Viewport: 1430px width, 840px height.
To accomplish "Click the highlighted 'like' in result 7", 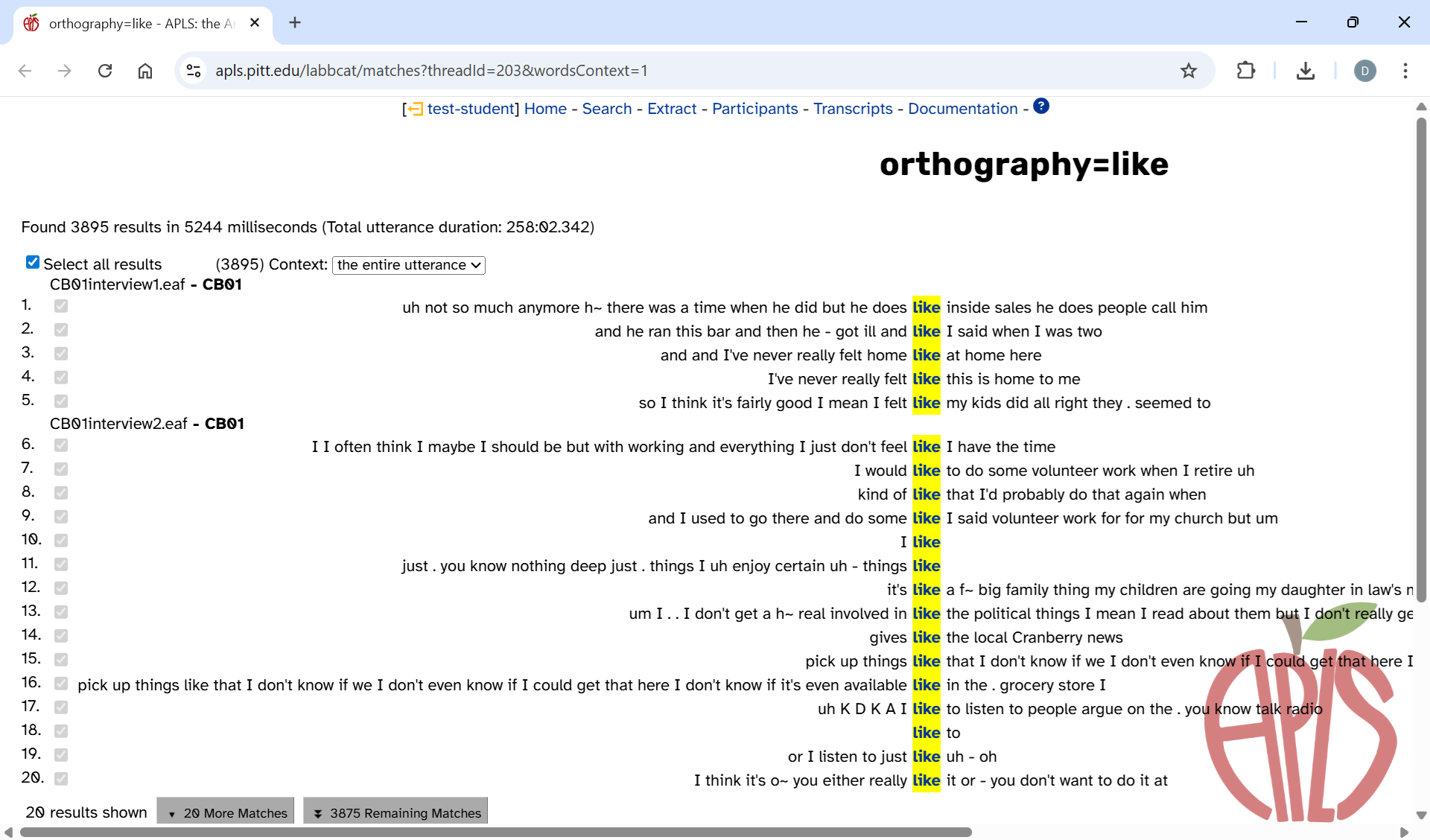I will click(x=926, y=471).
